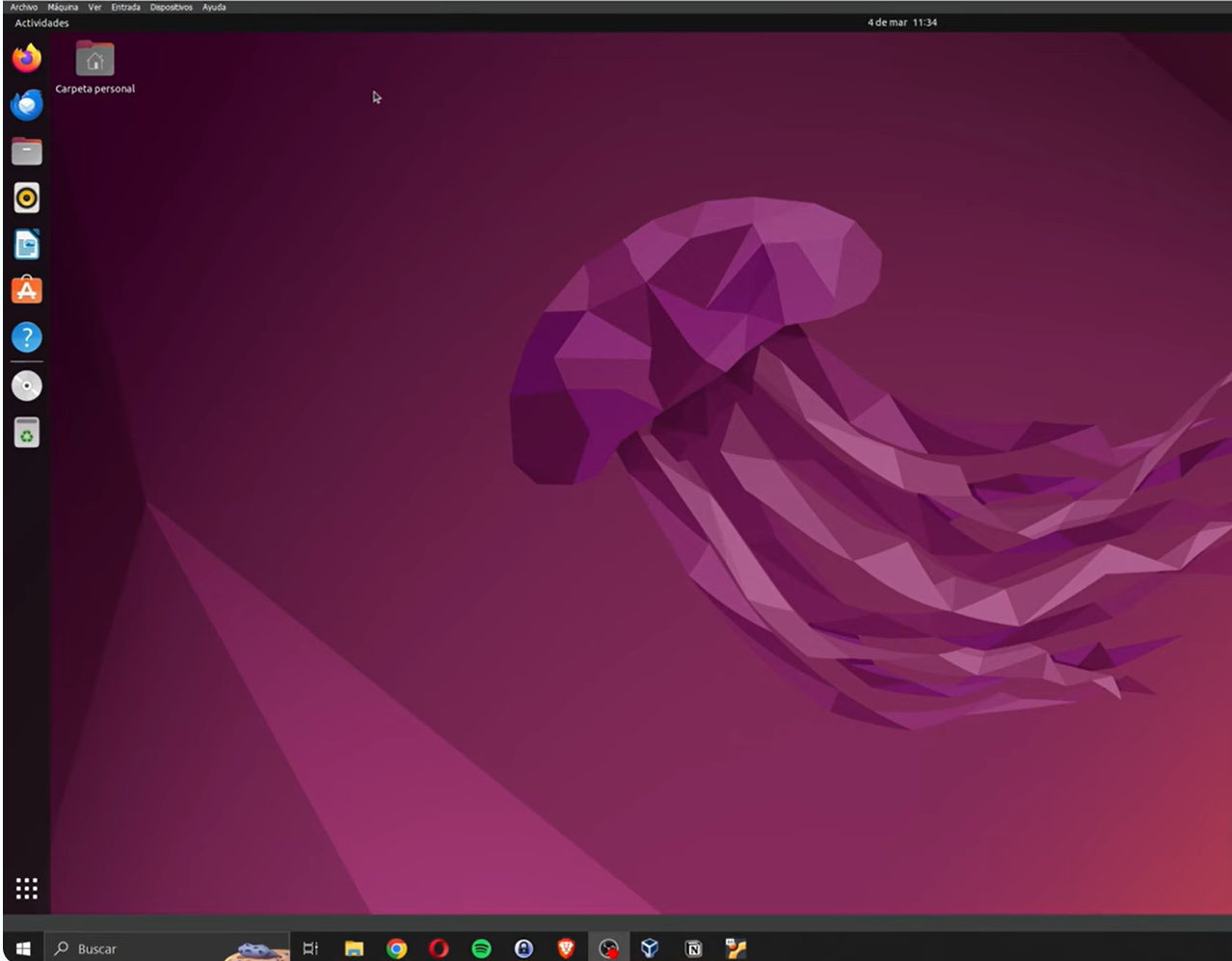Click the optical disc icon in dock
Screen dimensions: 1232x961
[x=27, y=386]
